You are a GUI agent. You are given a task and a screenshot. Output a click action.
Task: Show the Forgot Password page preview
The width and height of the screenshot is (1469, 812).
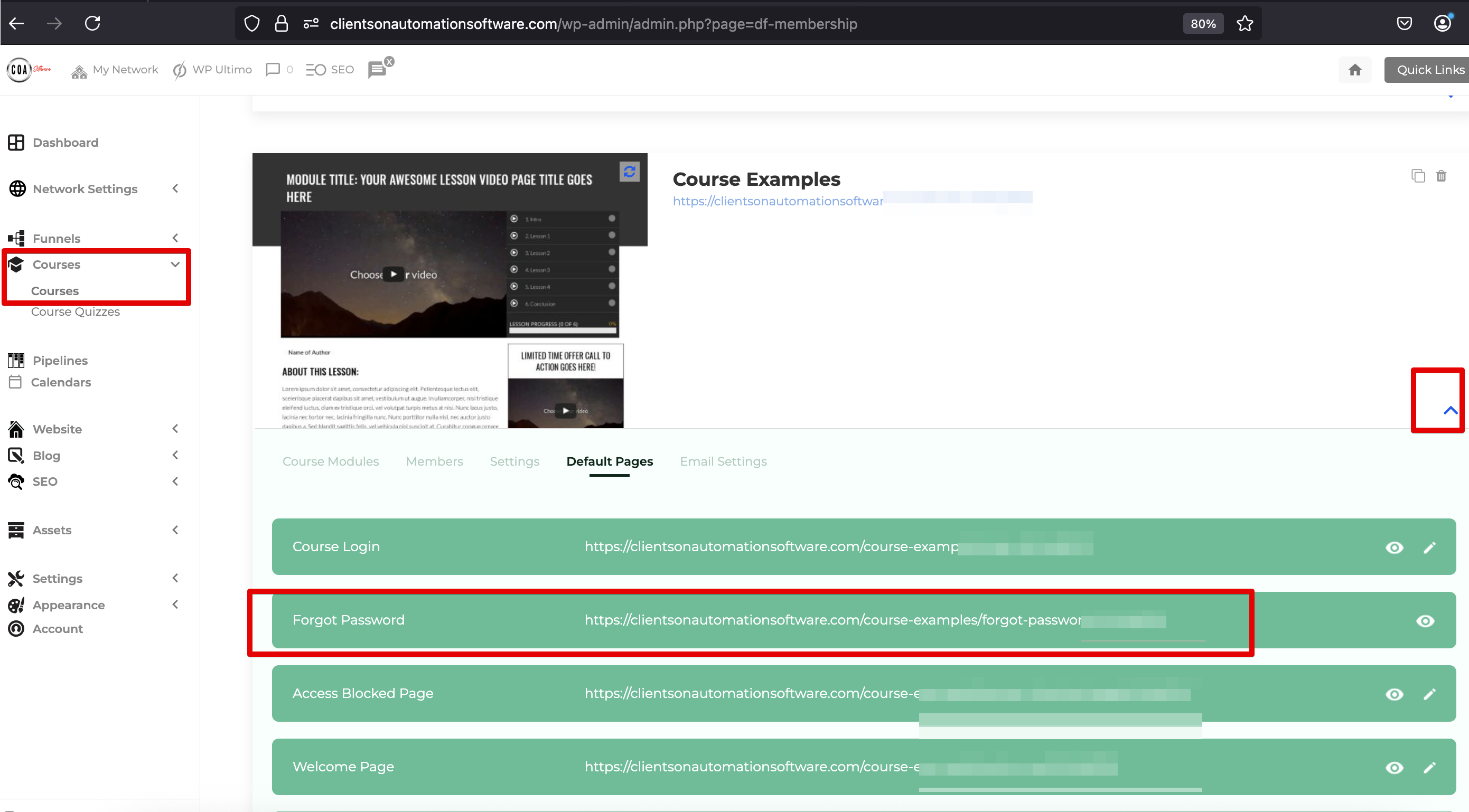click(x=1425, y=621)
